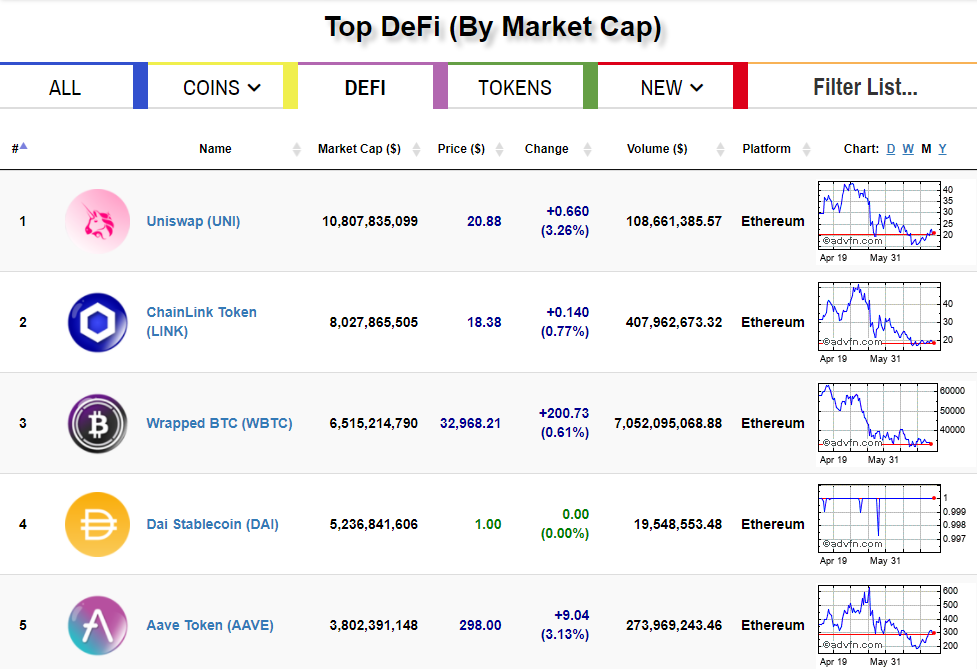Click the Price ($) column header

coord(461,149)
